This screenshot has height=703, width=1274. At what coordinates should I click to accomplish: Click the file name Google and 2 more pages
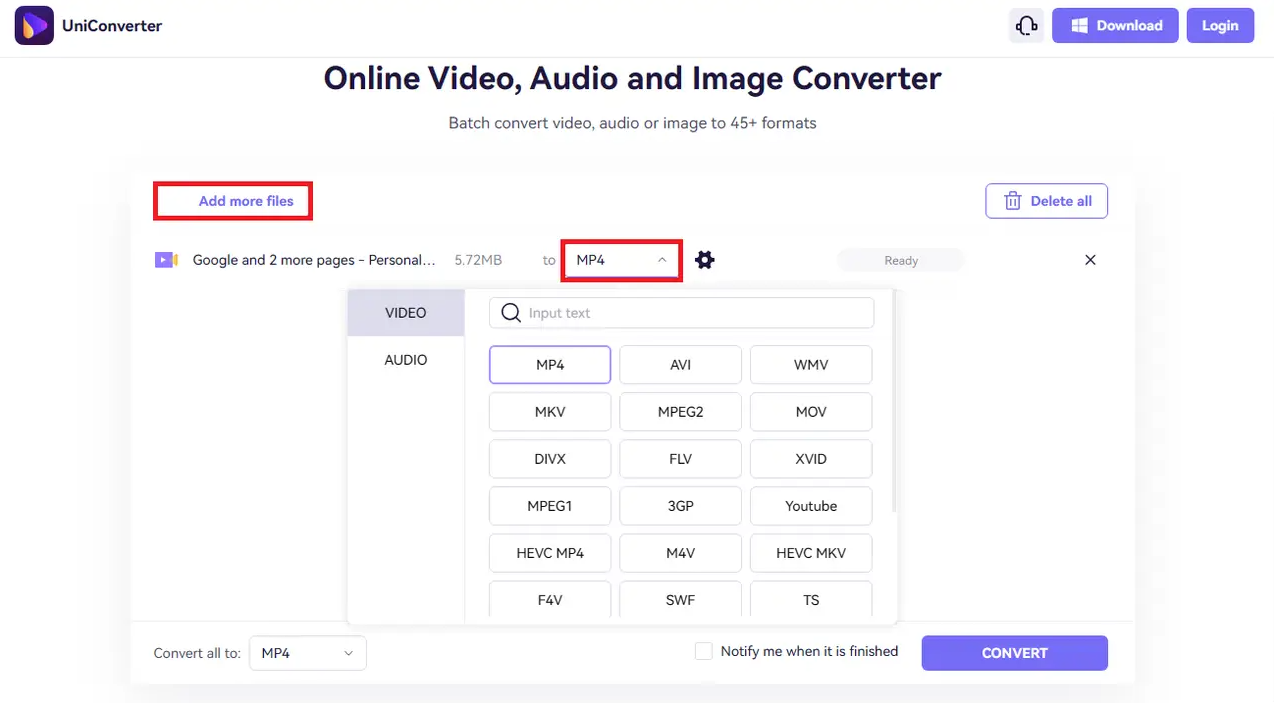click(314, 260)
